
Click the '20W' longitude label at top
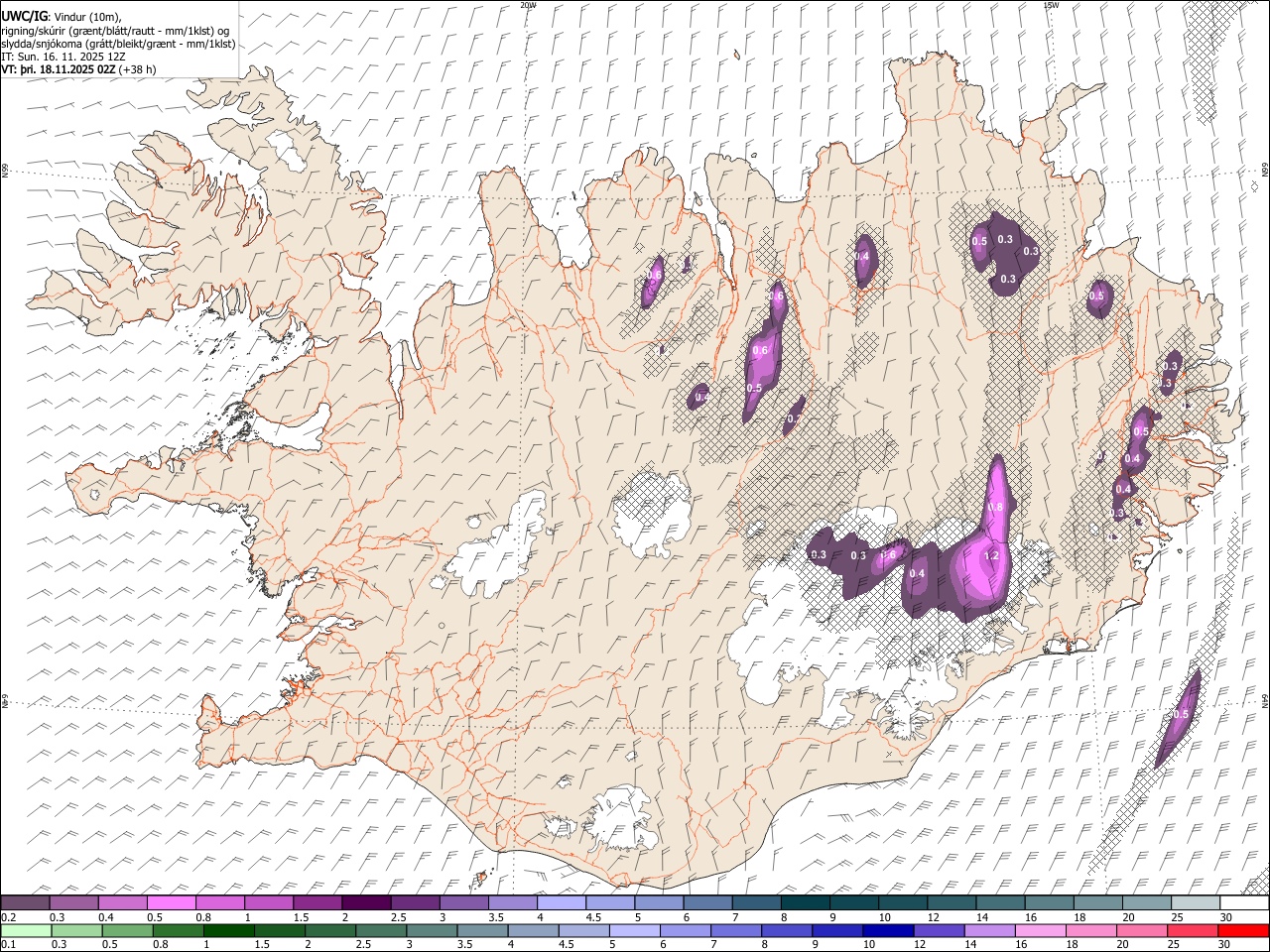528,5
